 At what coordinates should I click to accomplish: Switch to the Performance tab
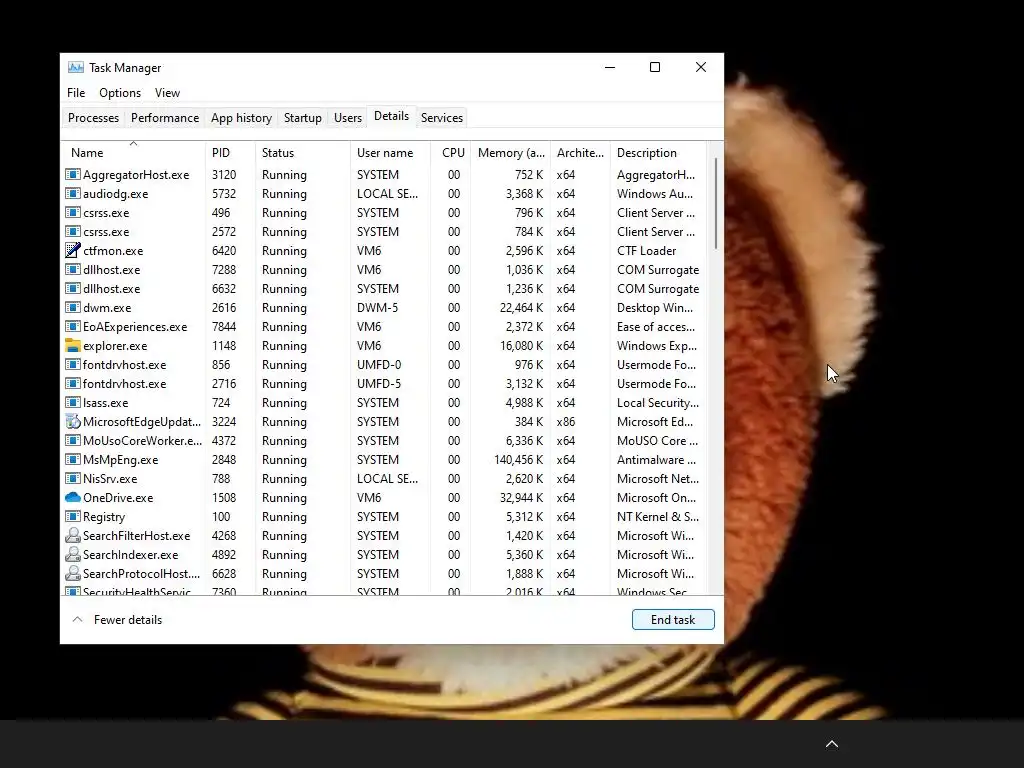pos(165,118)
